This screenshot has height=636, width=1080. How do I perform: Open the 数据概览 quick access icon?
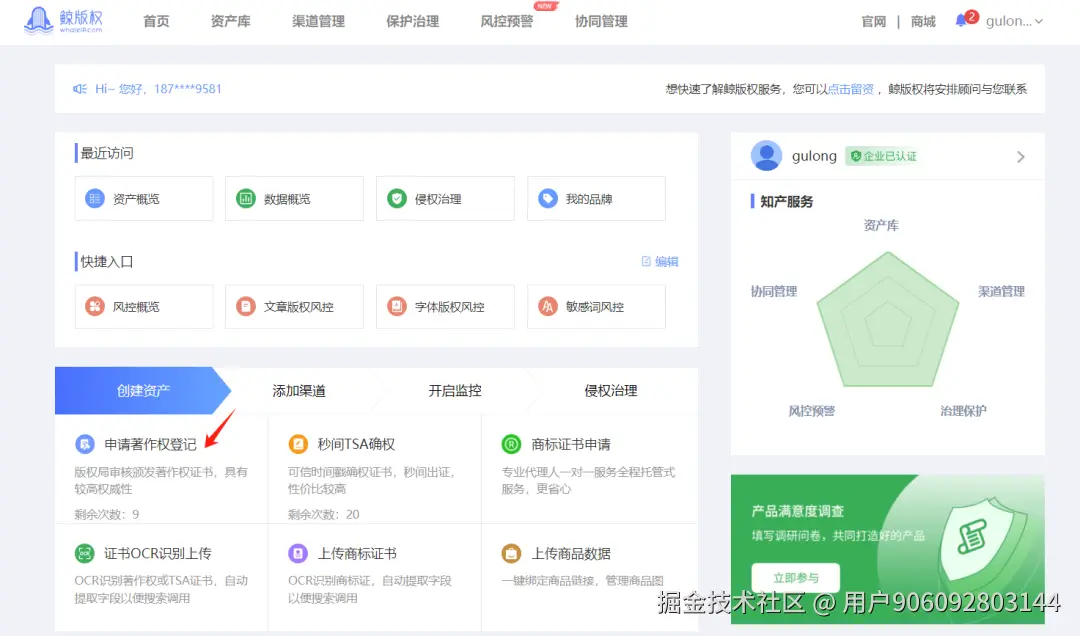(247, 198)
